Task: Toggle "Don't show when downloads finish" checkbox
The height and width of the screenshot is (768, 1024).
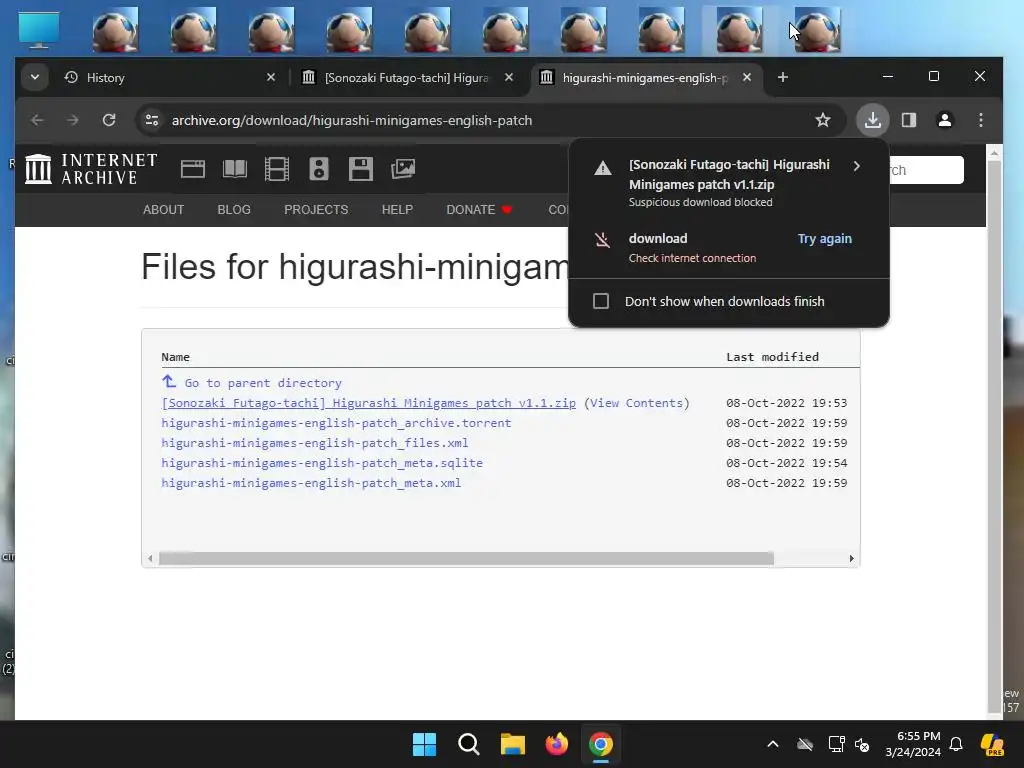Action: pyautogui.click(x=601, y=301)
